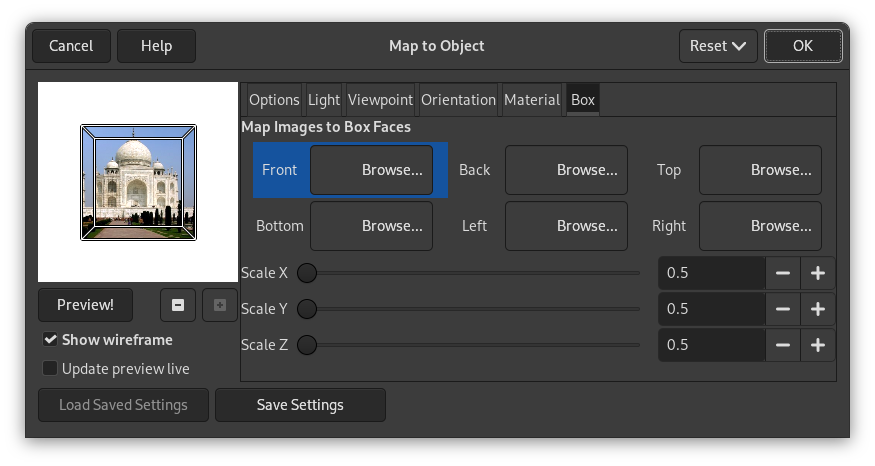Increase Scale Z with plus button

[x=817, y=345]
